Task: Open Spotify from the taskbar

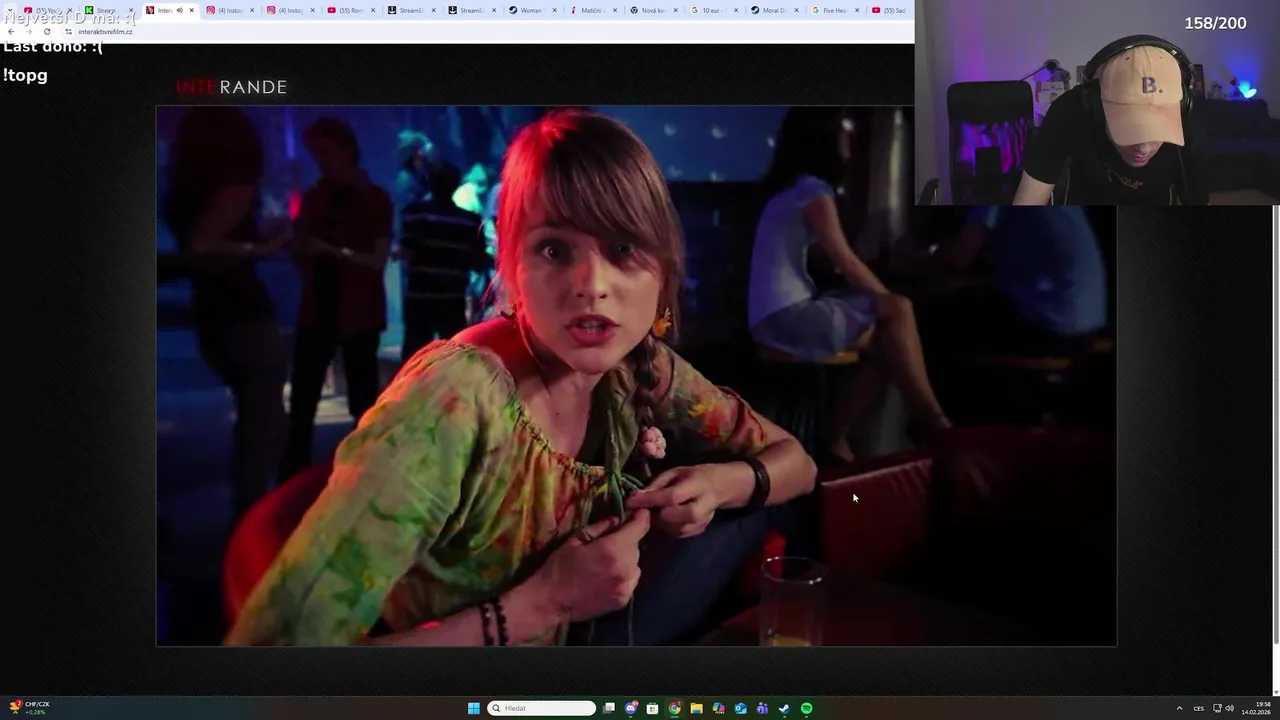Action: pyautogui.click(x=806, y=708)
